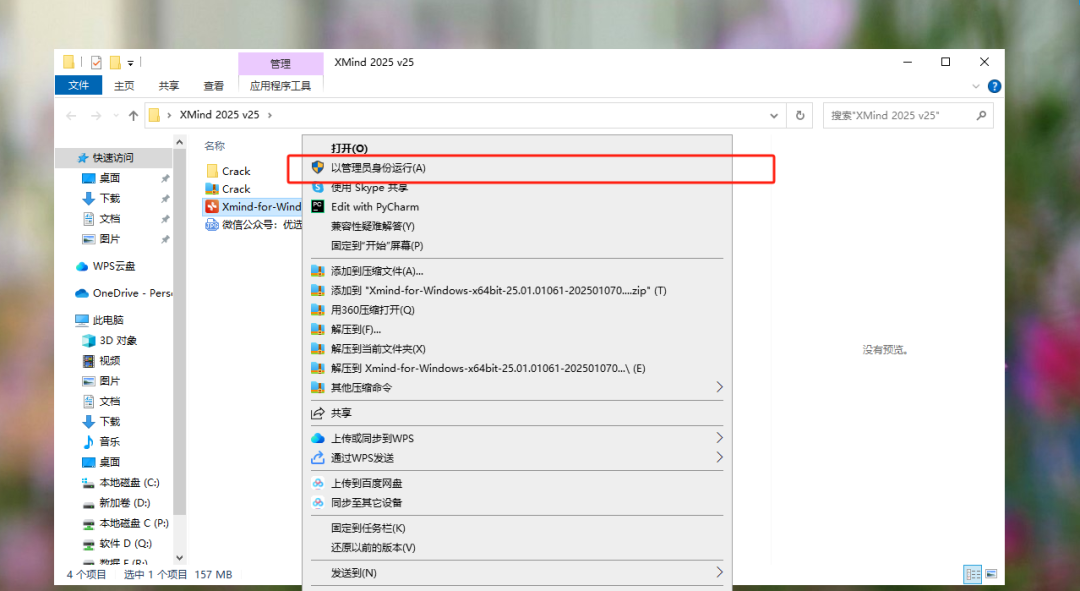Viewport: 1080px width, 591px height.
Task: Click the properties icon in title bar
Action: click(96, 63)
